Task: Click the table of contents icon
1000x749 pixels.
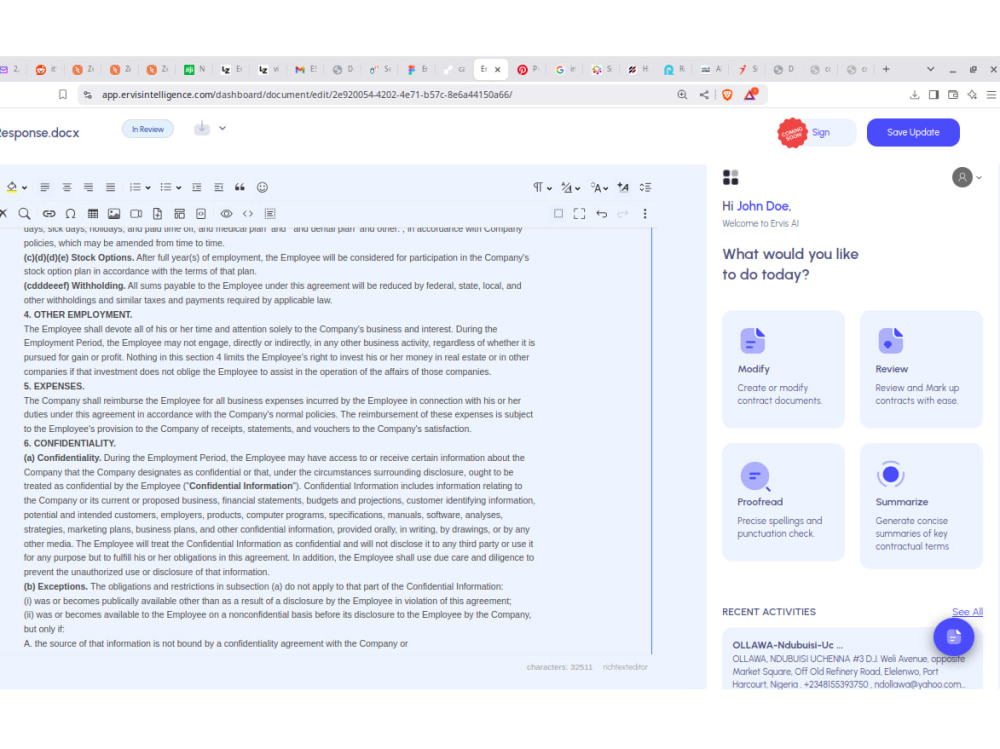Action: tap(270, 214)
